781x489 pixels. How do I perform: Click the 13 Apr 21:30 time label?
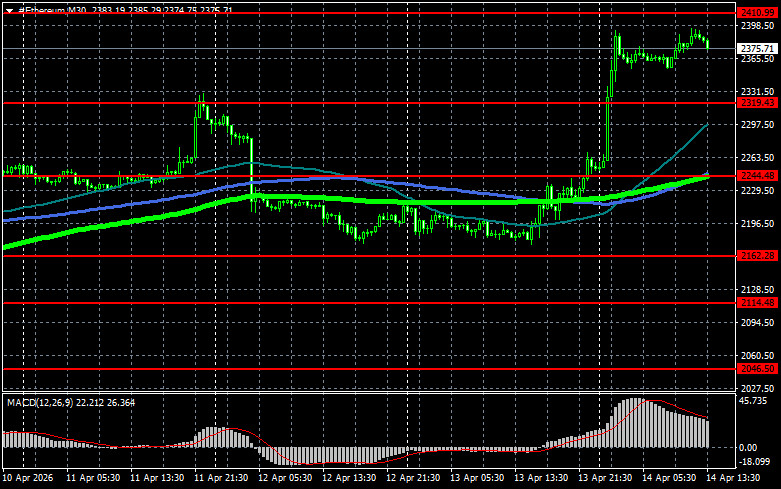(605, 478)
